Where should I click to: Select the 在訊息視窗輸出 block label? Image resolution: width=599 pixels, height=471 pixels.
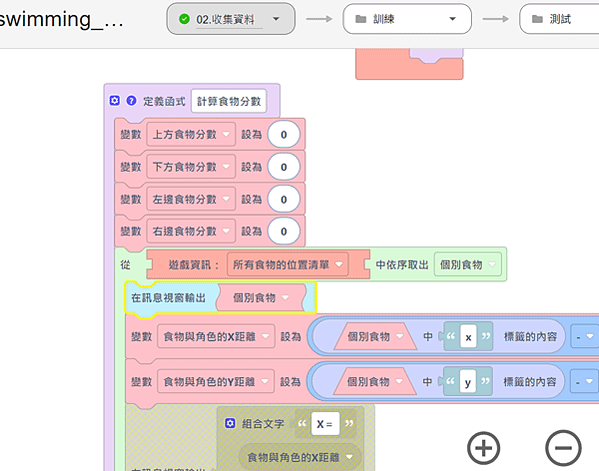168,298
